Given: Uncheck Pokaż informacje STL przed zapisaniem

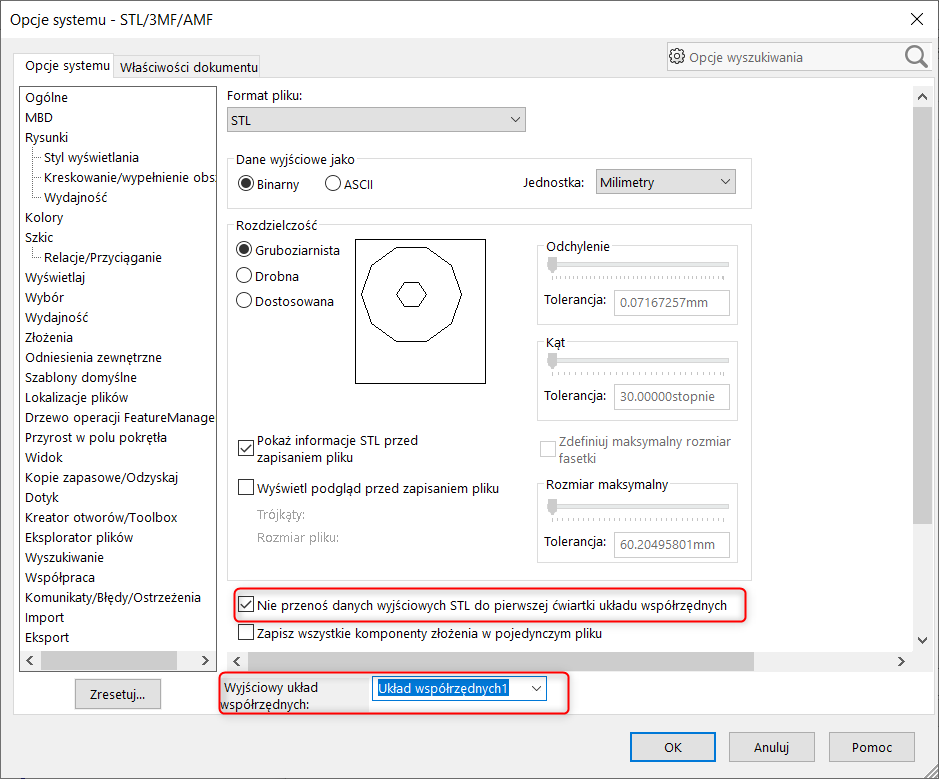Looking at the screenshot, I should (246, 447).
